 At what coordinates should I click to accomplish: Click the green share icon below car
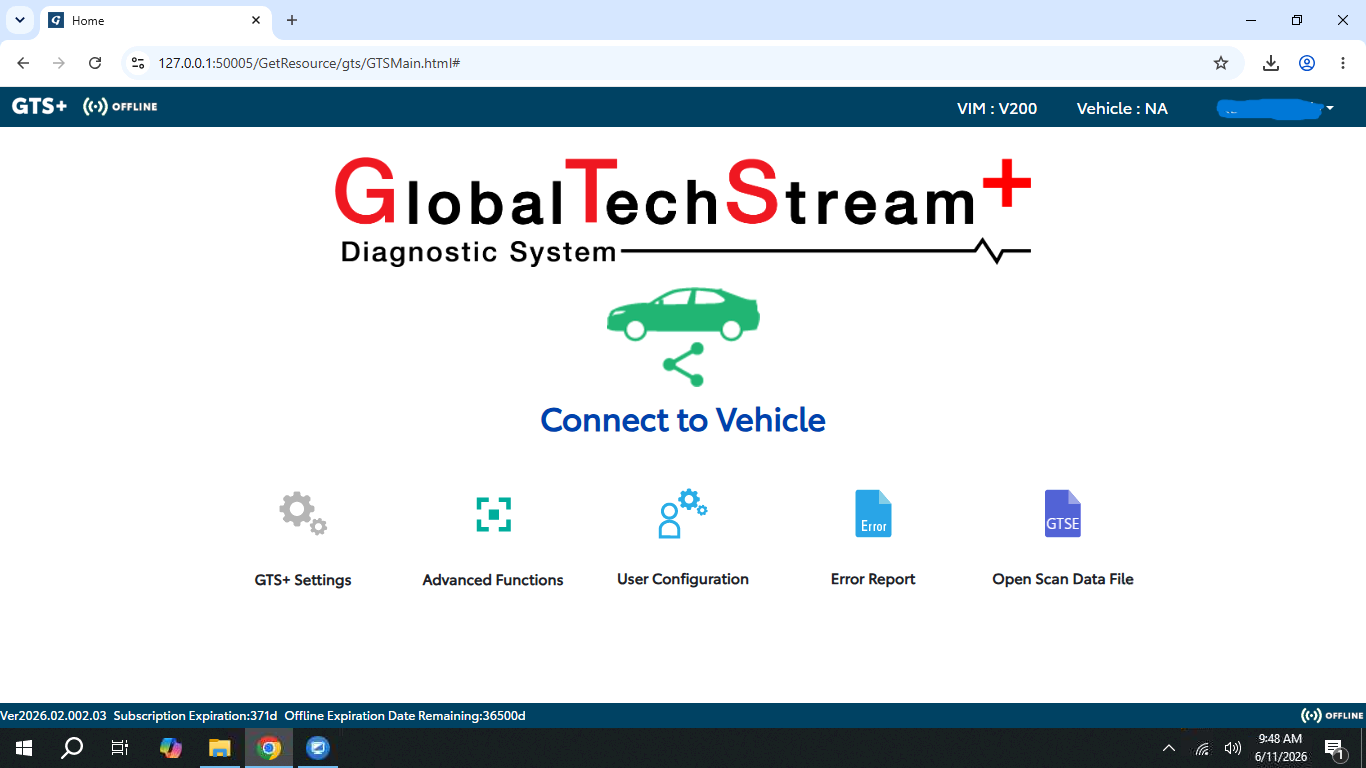(x=684, y=365)
